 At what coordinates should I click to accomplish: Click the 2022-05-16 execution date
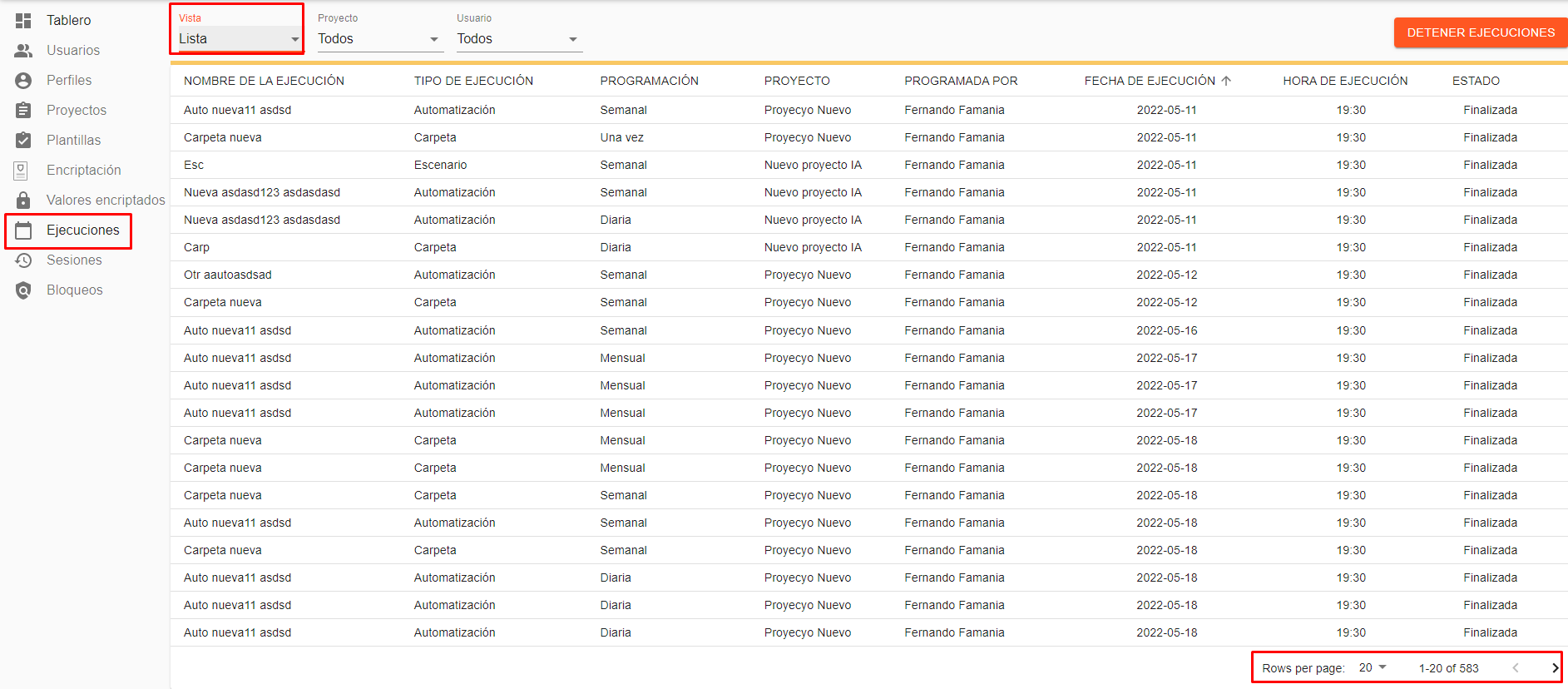pyautogui.click(x=1167, y=330)
